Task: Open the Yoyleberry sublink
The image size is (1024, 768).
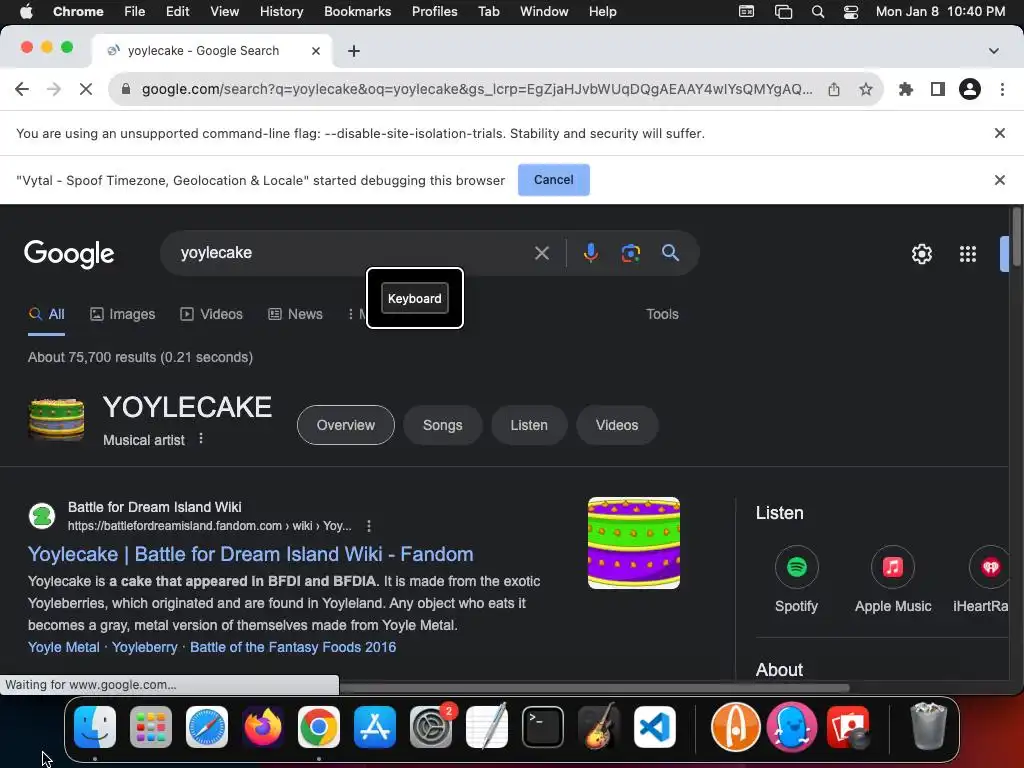Action: (144, 647)
